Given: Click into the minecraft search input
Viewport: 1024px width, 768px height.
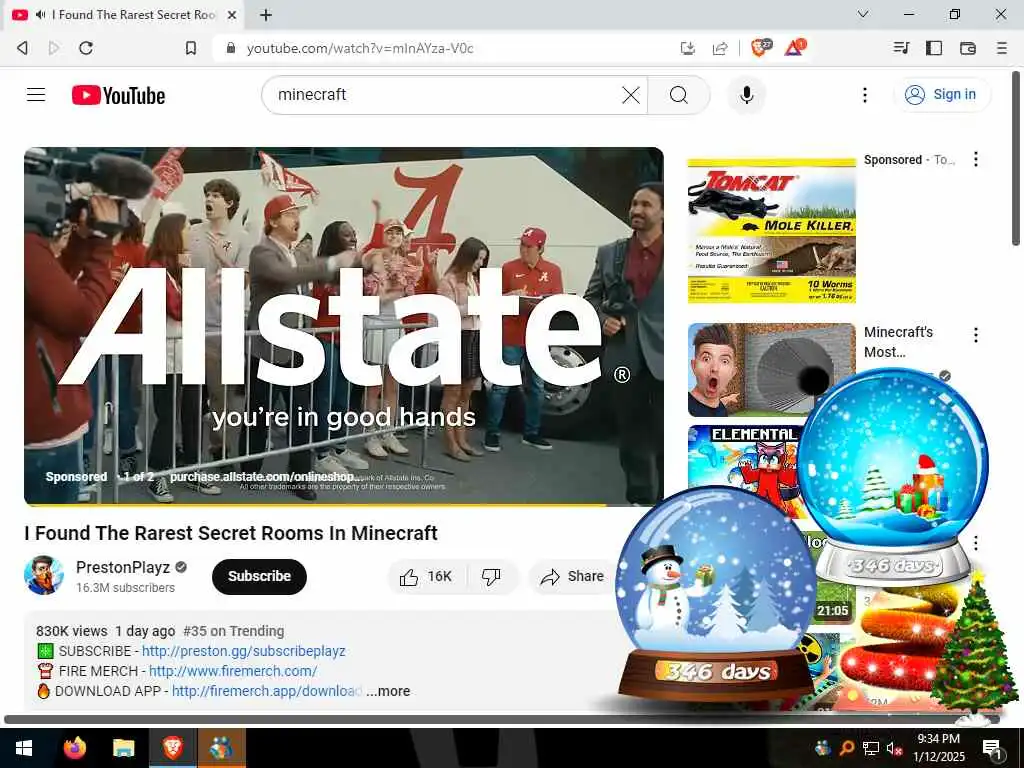Looking at the screenshot, I should point(444,95).
